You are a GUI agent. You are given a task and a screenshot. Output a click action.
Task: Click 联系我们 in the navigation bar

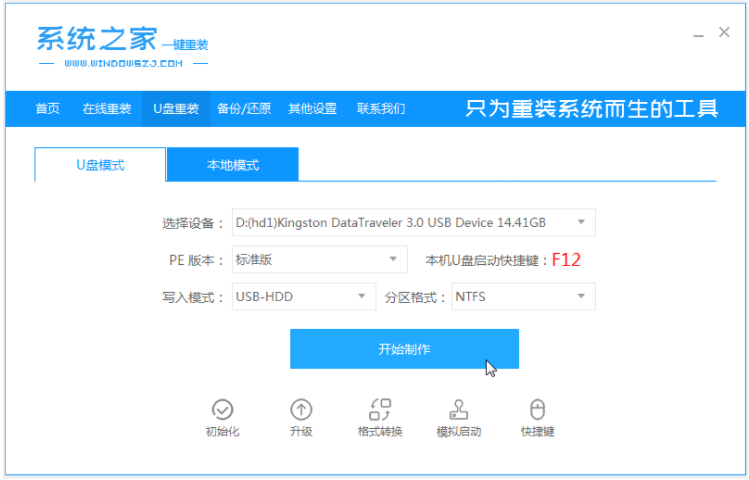click(381, 109)
